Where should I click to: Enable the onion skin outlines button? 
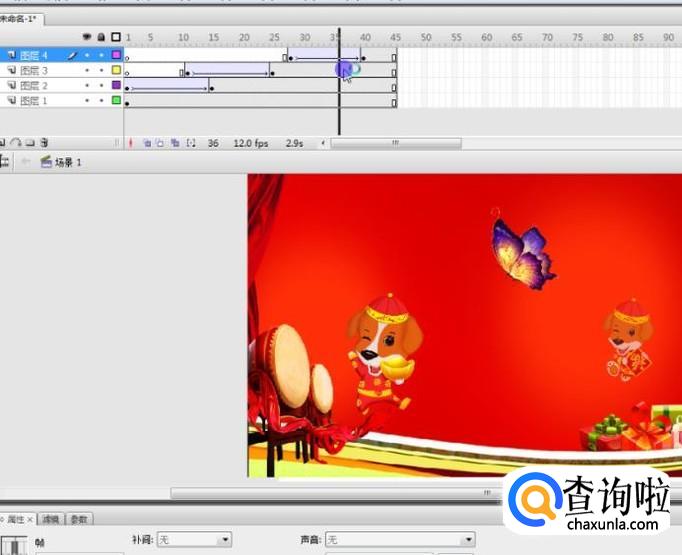point(160,143)
